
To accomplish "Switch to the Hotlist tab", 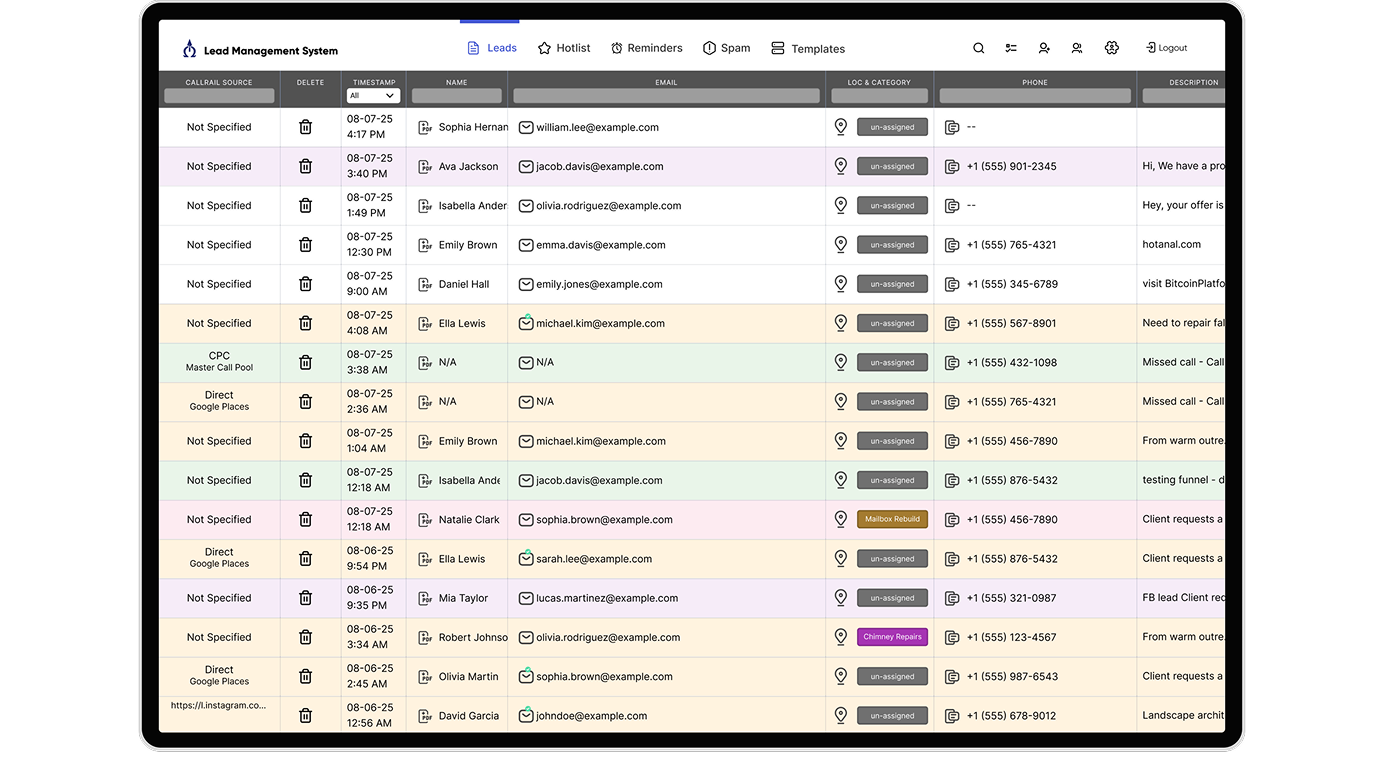I will (x=564, y=48).
